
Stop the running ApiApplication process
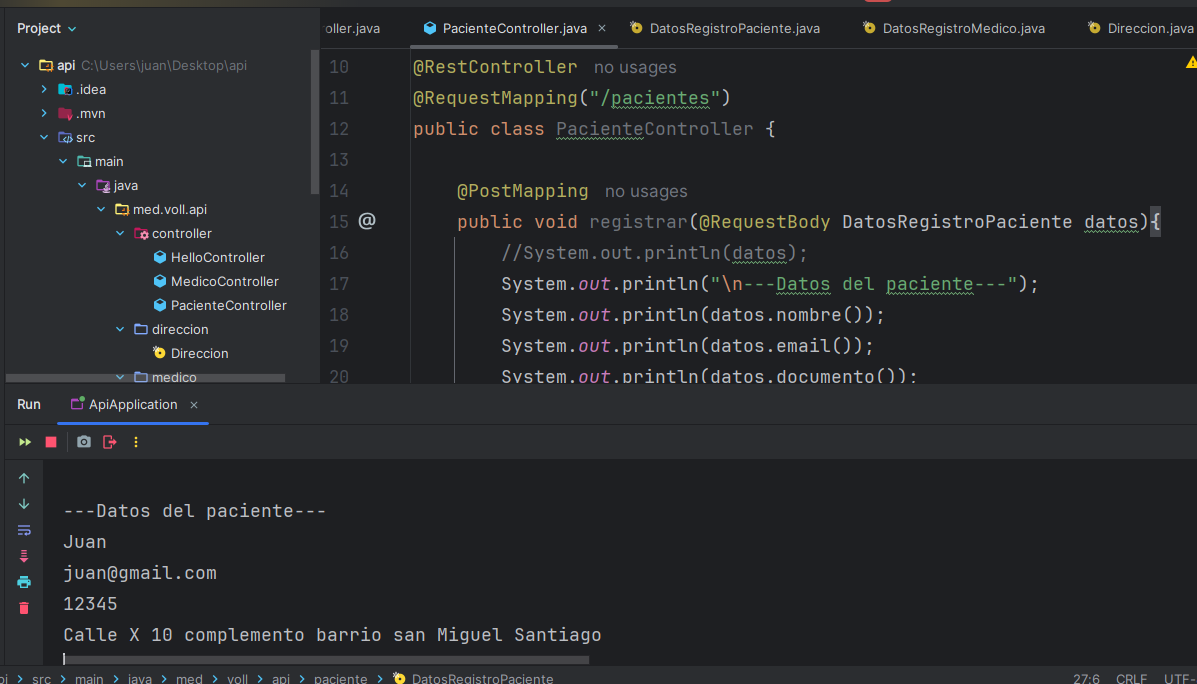coord(51,442)
